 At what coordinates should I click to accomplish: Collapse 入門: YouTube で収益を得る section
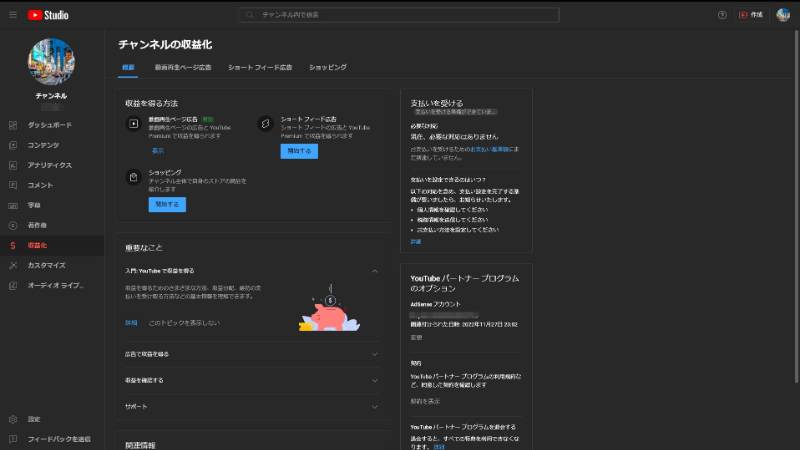[x=374, y=271]
